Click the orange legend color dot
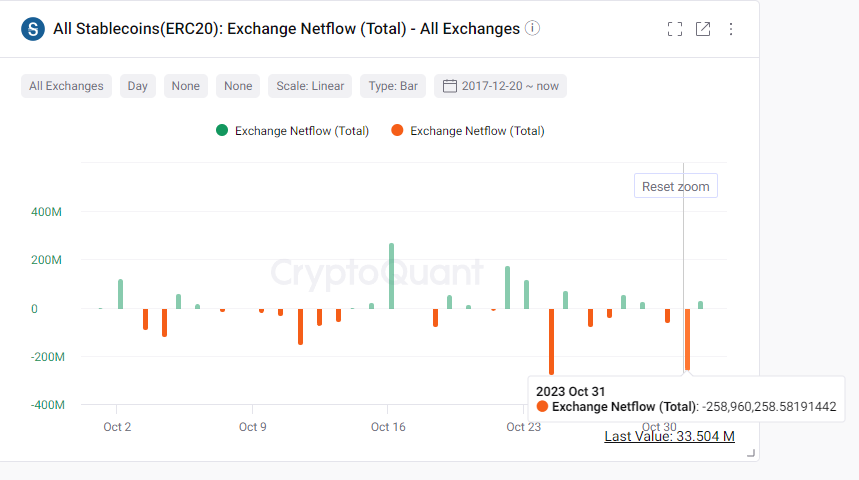 click(397, 130)
